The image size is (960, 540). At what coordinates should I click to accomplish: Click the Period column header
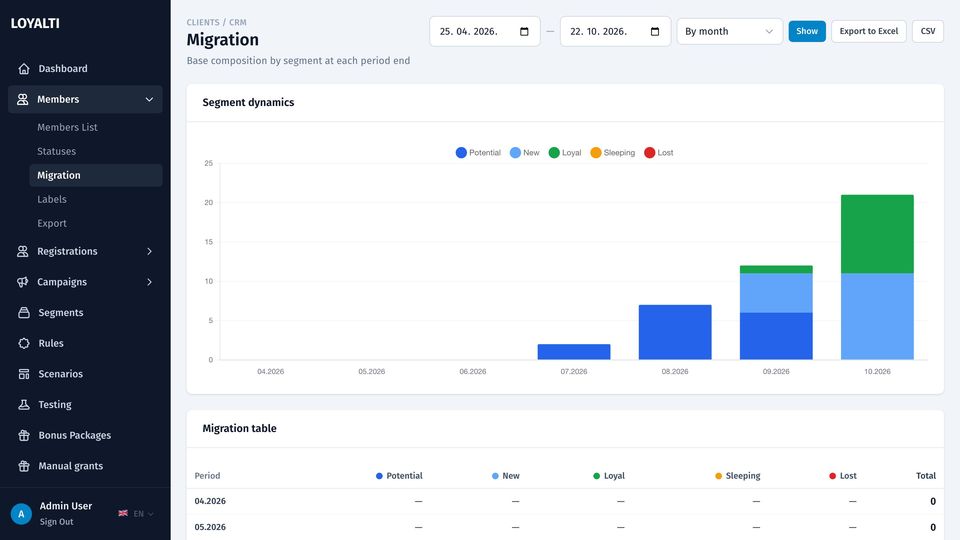208,476
